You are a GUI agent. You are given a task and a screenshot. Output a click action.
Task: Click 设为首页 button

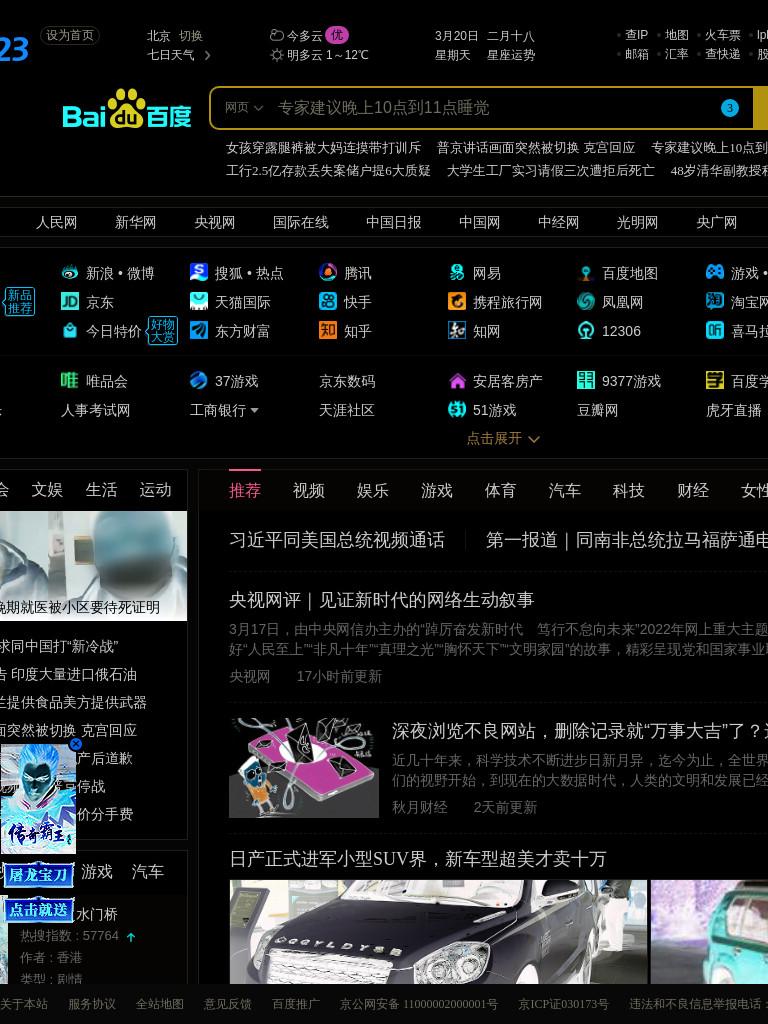70,35
